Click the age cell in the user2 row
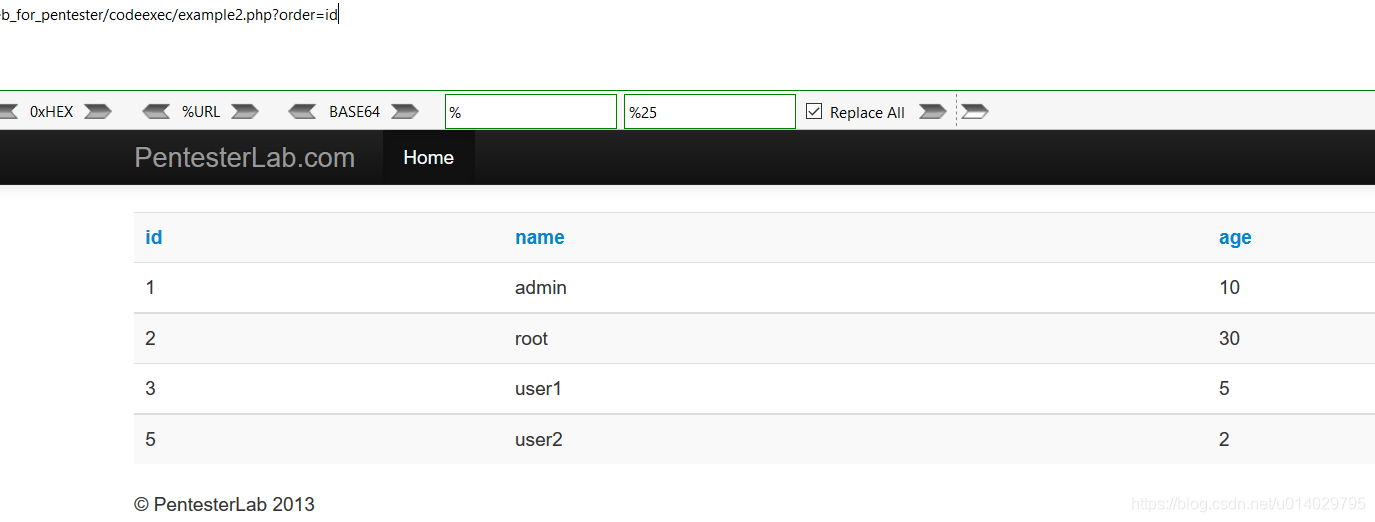 pos(1291,439)
